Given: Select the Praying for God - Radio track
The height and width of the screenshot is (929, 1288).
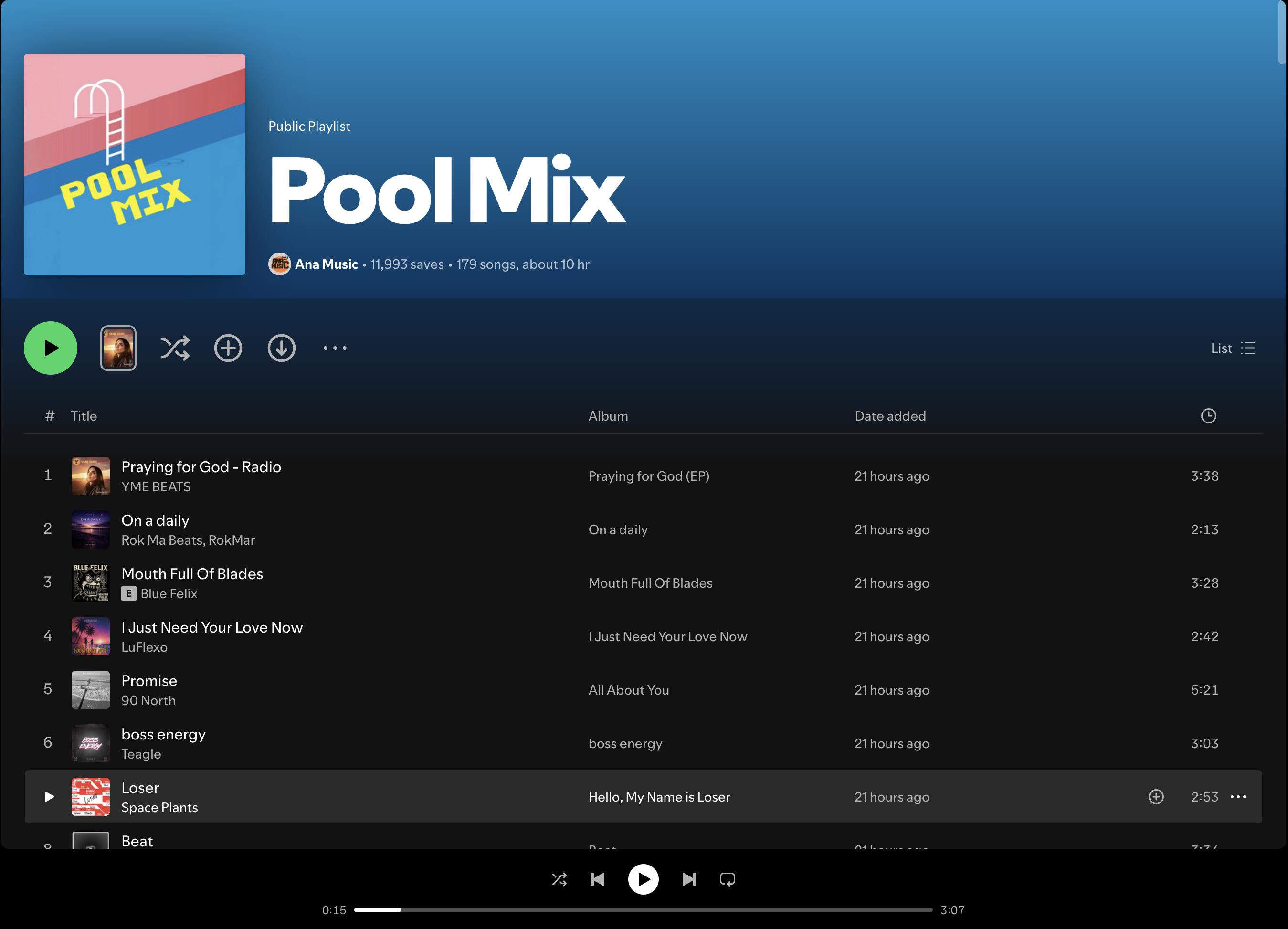Looking at the screenshot, I should (x=201, y=467).
